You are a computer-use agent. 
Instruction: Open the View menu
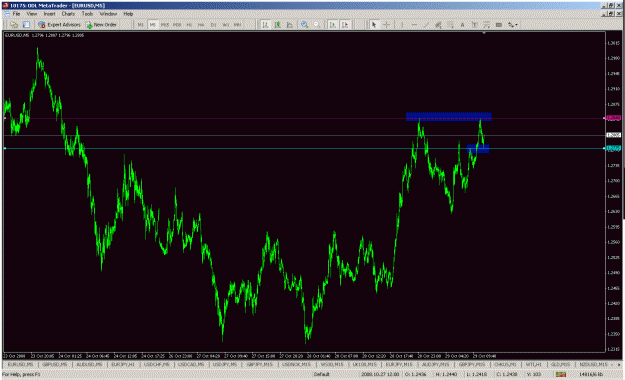pyautogui.click(x=32, y=14)
